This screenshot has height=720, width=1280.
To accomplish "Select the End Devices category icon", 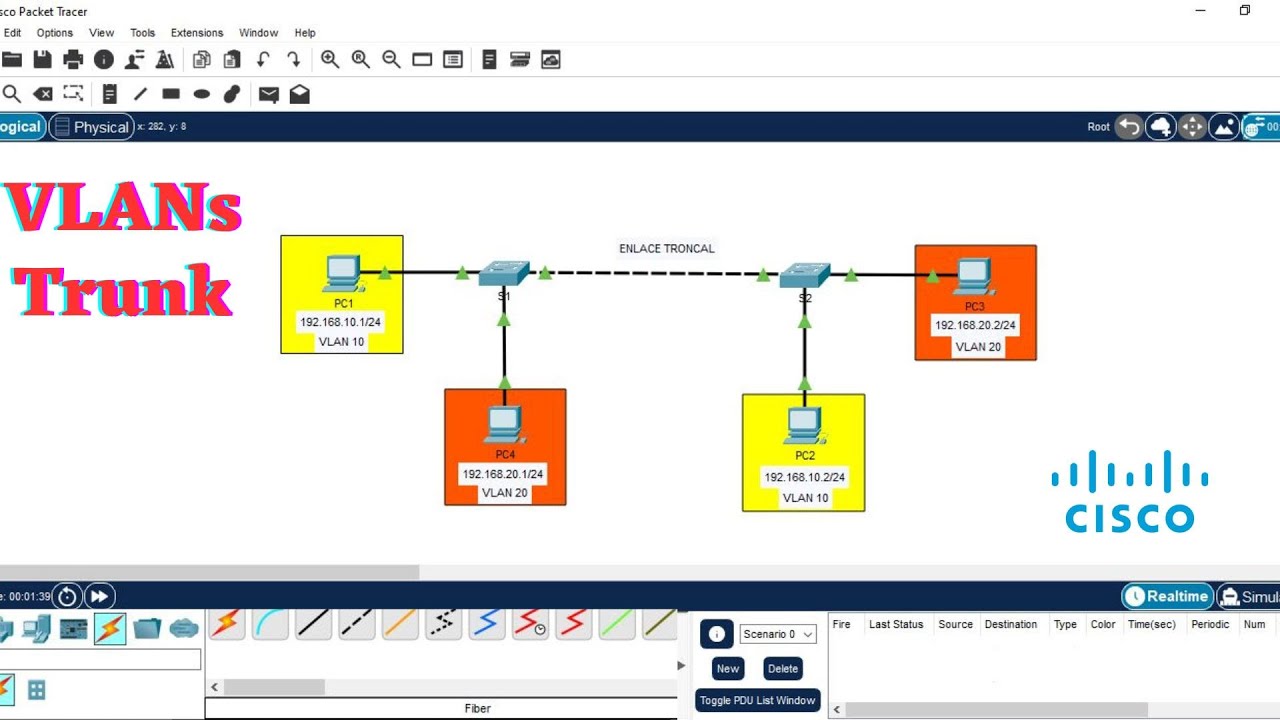I will tap(37, 629).
